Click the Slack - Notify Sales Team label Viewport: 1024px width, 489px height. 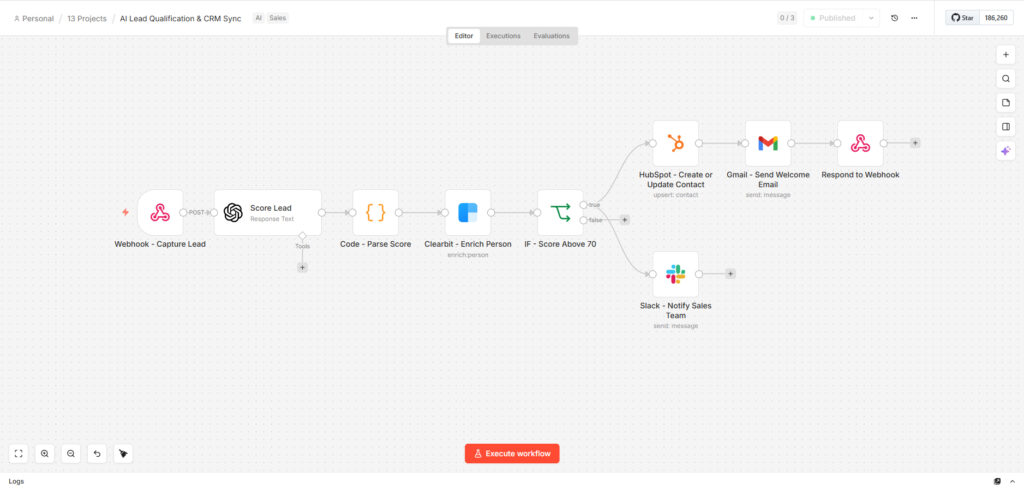(x=676, y=311)
